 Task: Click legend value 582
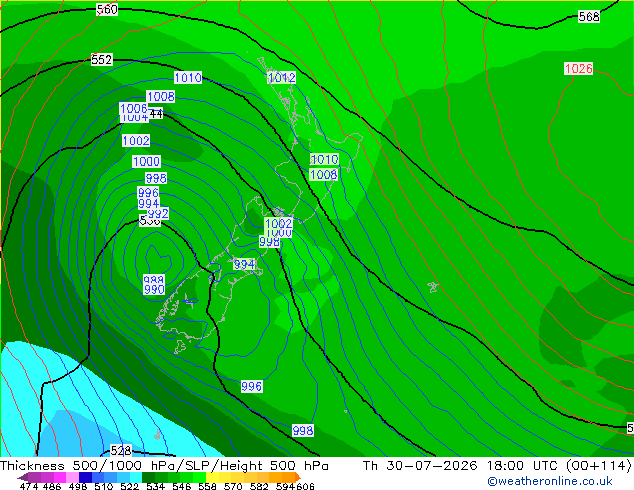click(x=259, y=486)
